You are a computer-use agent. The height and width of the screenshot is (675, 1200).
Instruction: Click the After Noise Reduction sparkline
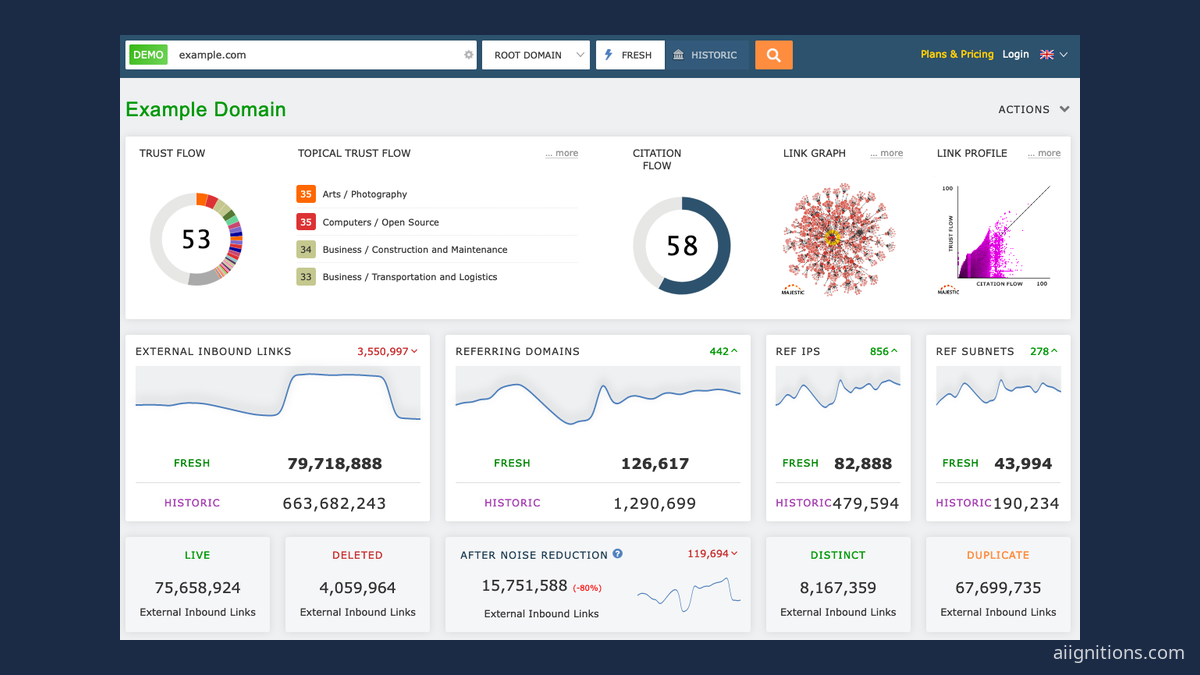(689, 594)
